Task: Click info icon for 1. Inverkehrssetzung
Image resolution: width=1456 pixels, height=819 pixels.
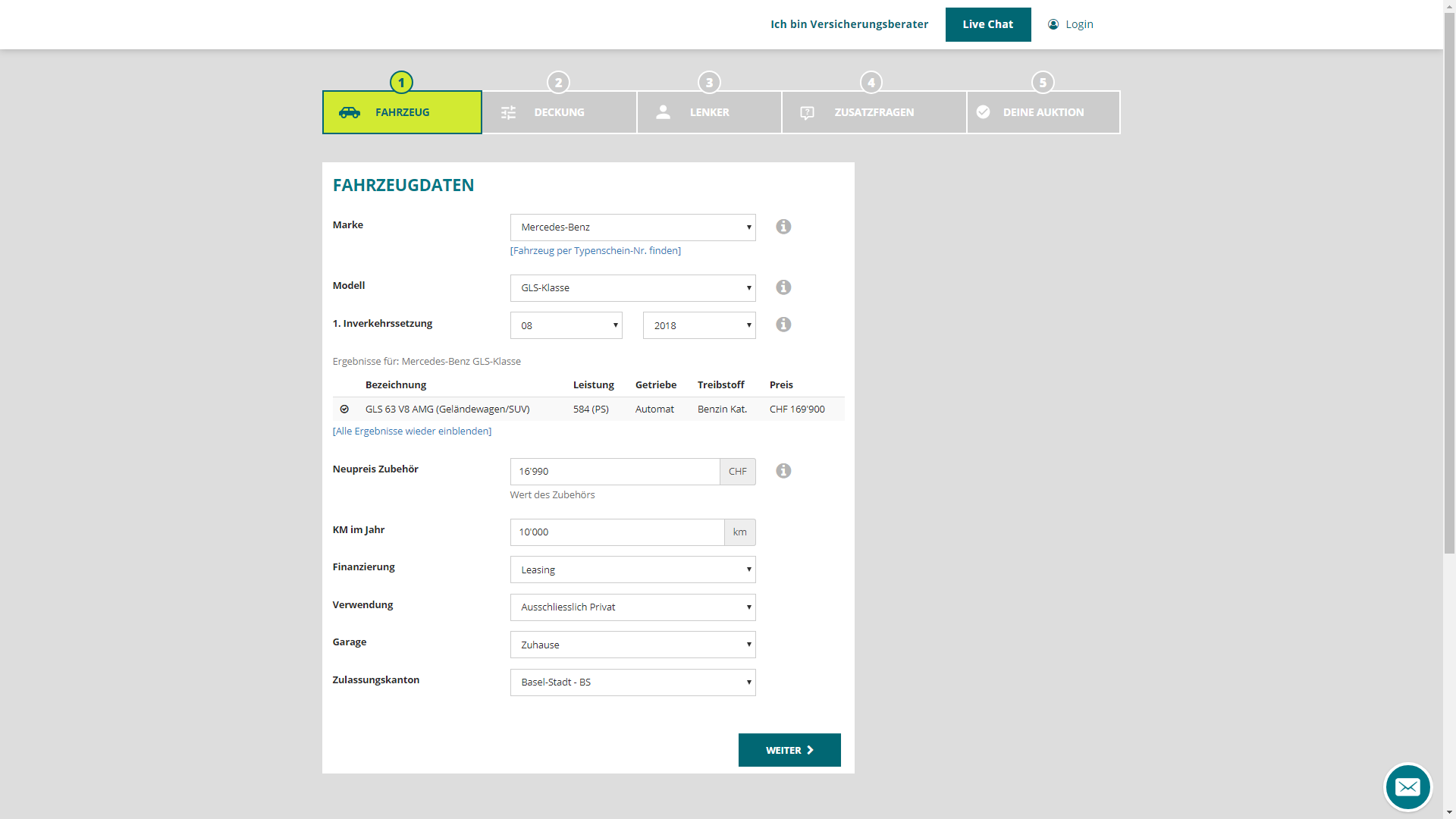Action: 783,325
